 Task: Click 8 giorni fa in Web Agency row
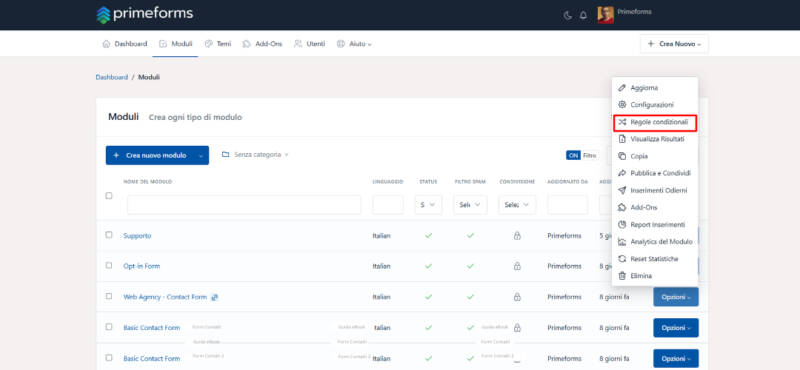pyautogui.click(x=614, y=297)
